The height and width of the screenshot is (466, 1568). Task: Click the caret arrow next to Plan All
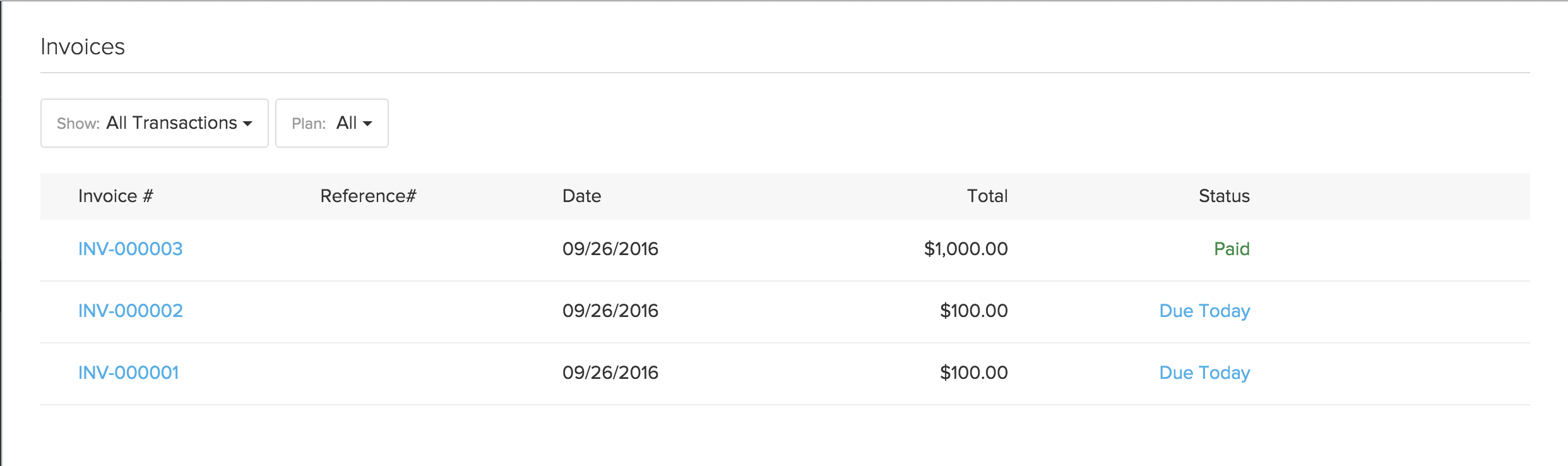point(367,124)
